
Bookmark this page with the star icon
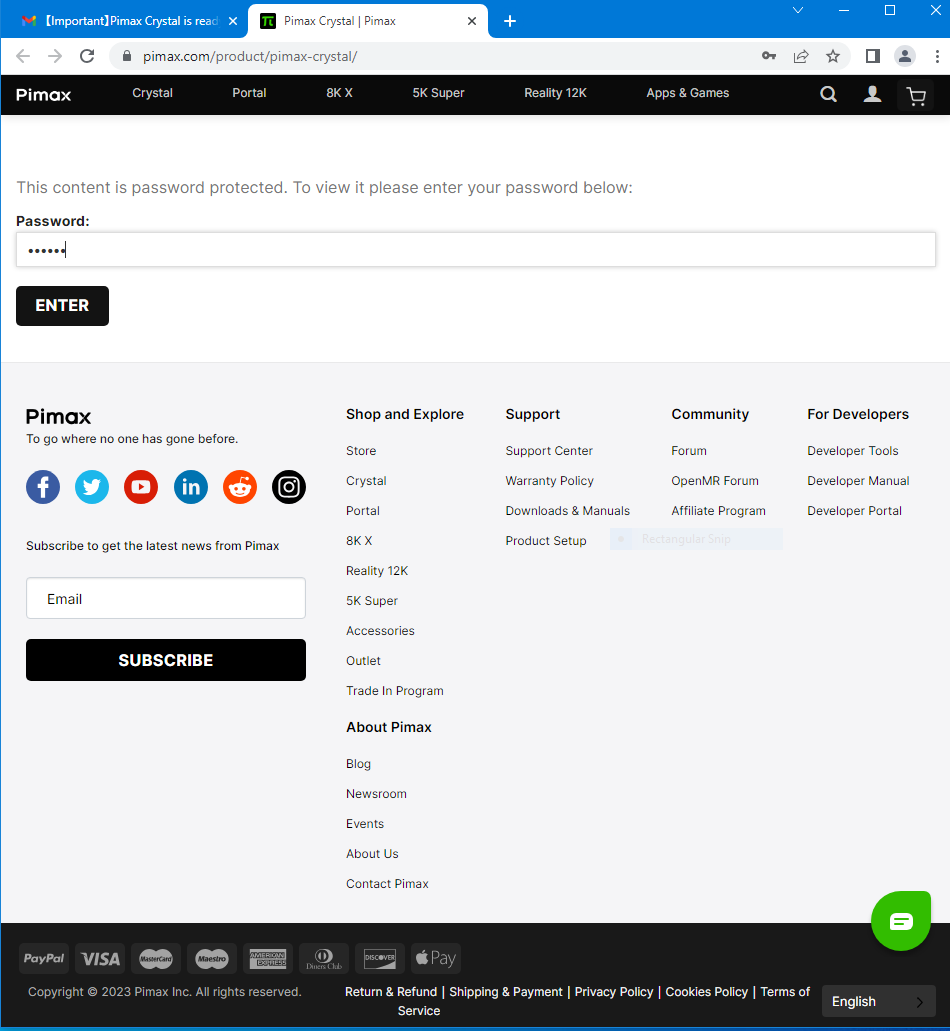(x=832, y=56)
